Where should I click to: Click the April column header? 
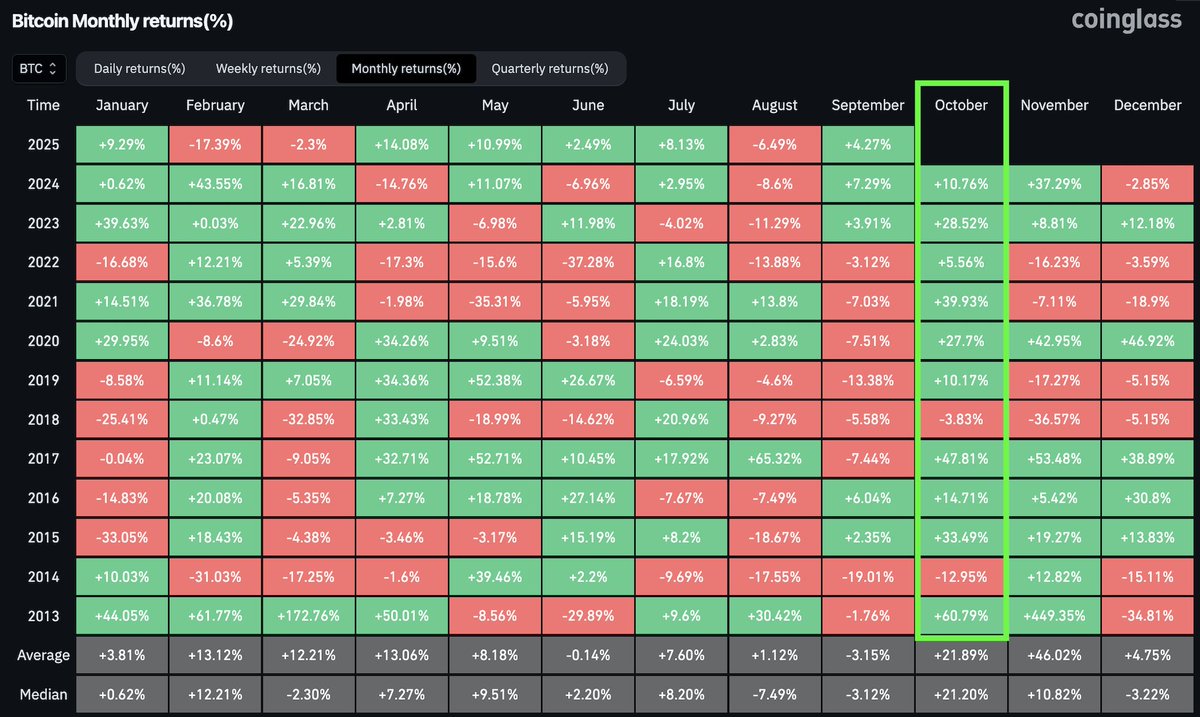click(402, 105)
